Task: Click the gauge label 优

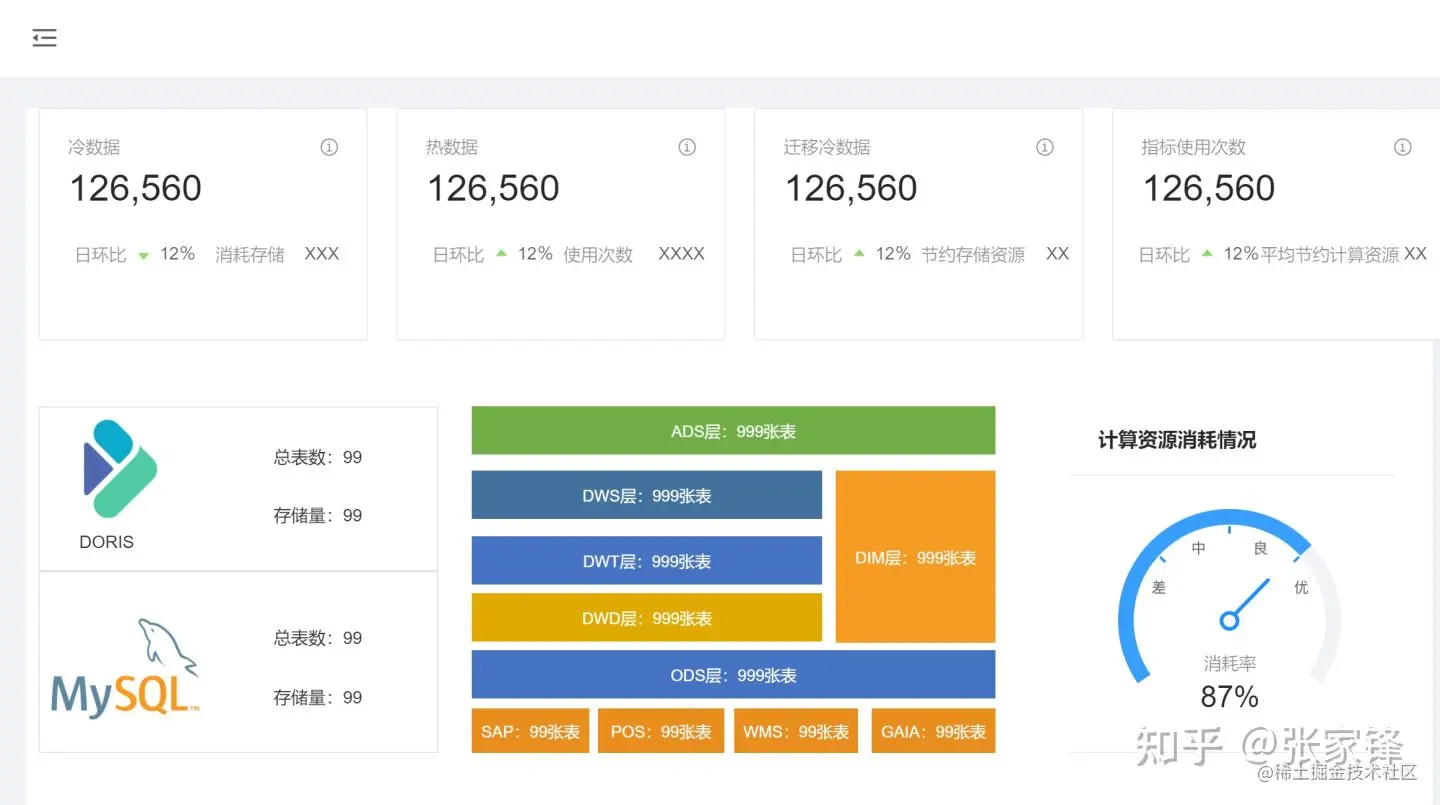Action: 1301,587
